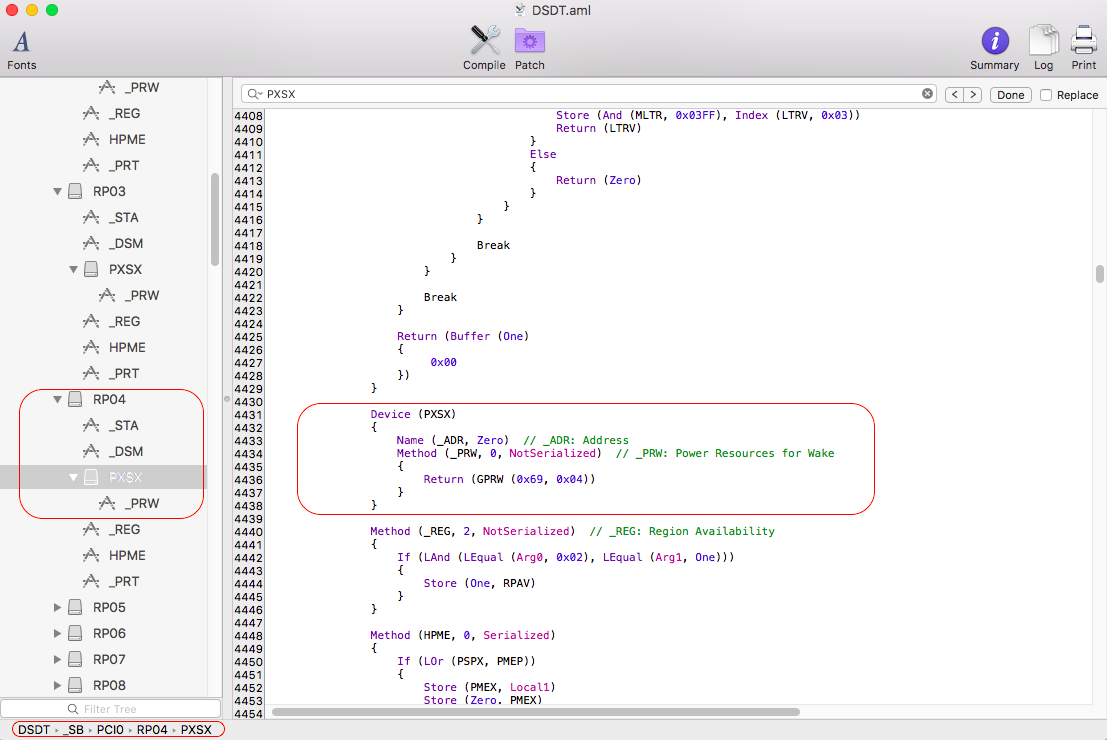Open the Log window
The height and width of the screenshot is (740, 1107).
point(1043,47)
